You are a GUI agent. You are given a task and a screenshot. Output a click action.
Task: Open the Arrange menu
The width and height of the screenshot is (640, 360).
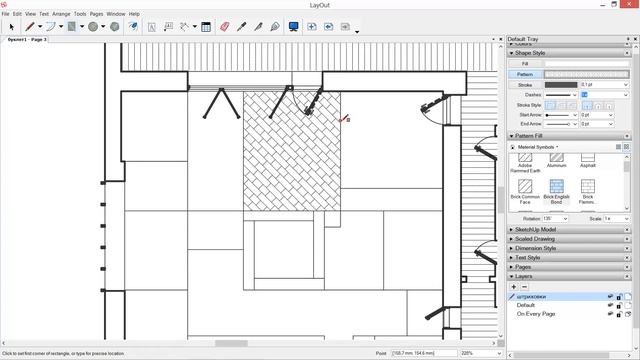click(61, 14)
